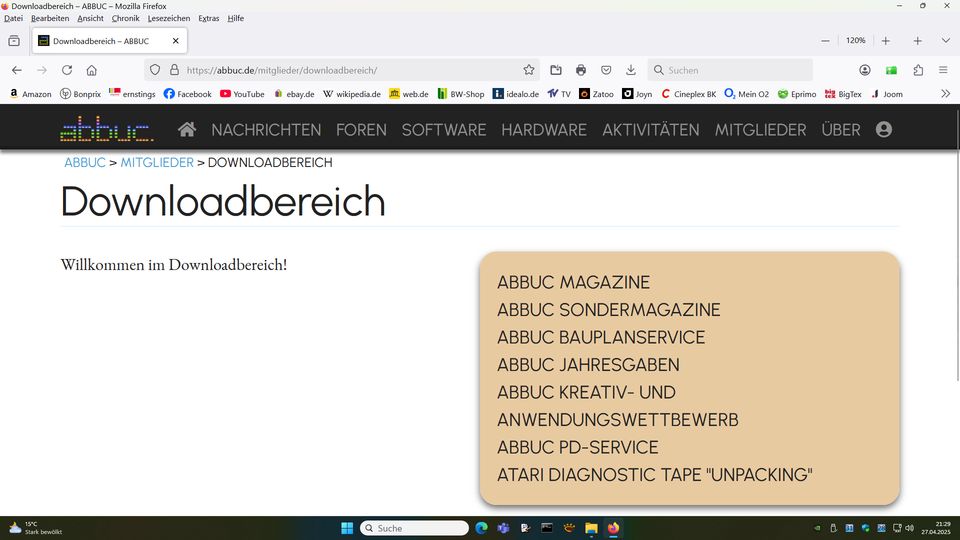The width and height of the screenshot is (960, 540).
Task: Reload the page with the refresh icon
Action: (67, 70)
